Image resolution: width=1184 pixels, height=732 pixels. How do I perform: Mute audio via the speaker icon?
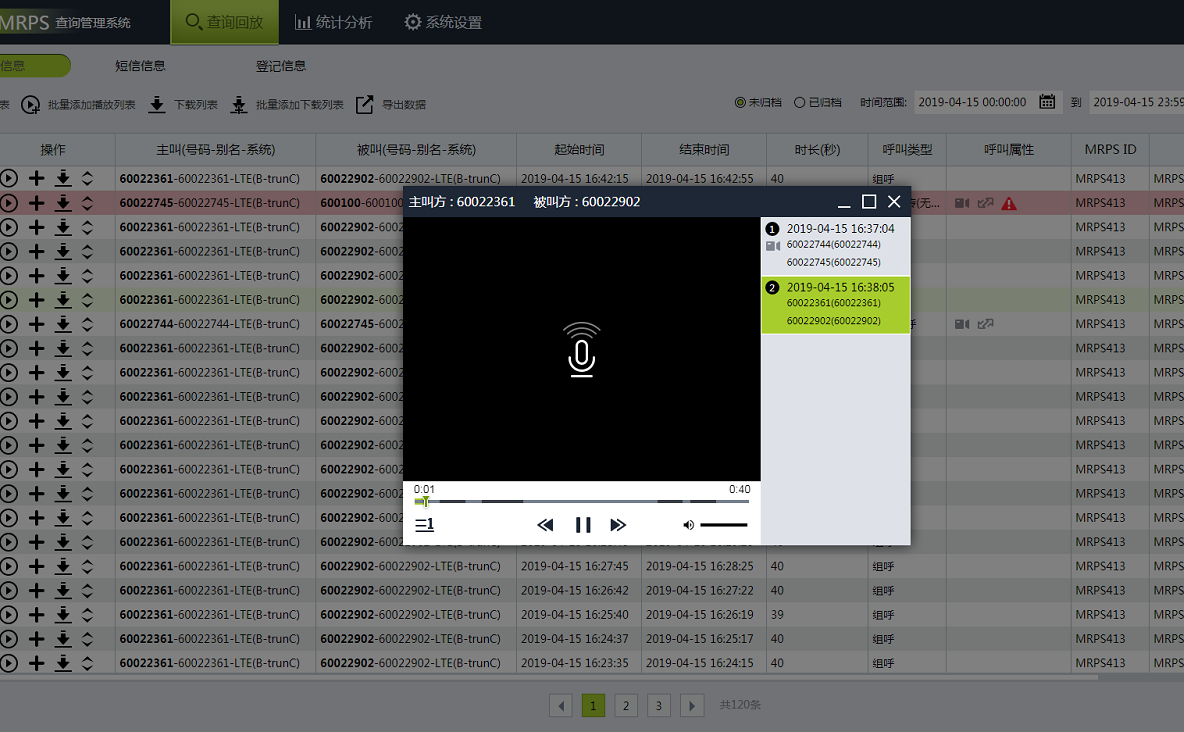[x=688, y=525]
